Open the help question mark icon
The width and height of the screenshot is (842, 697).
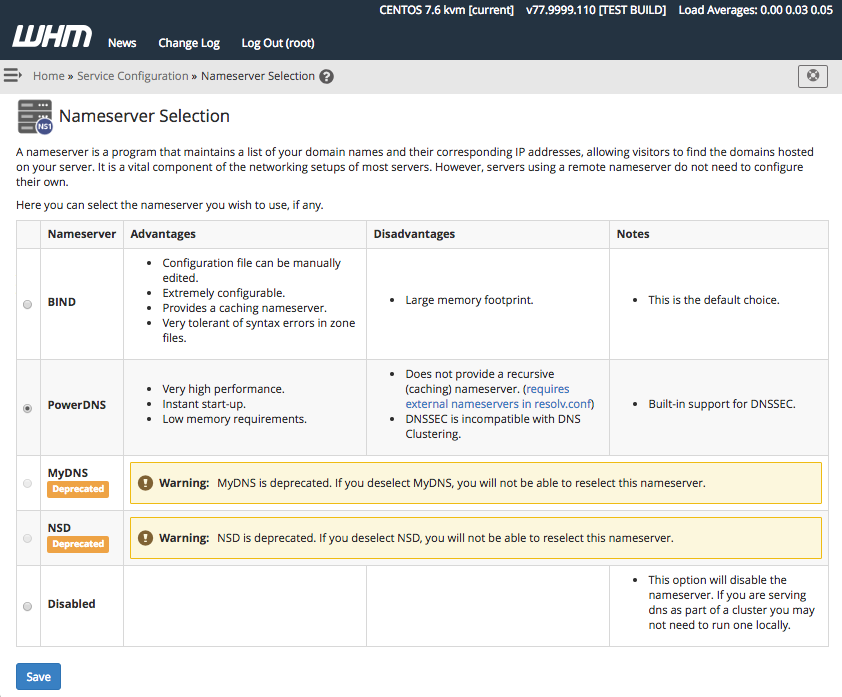pos(326,77)
